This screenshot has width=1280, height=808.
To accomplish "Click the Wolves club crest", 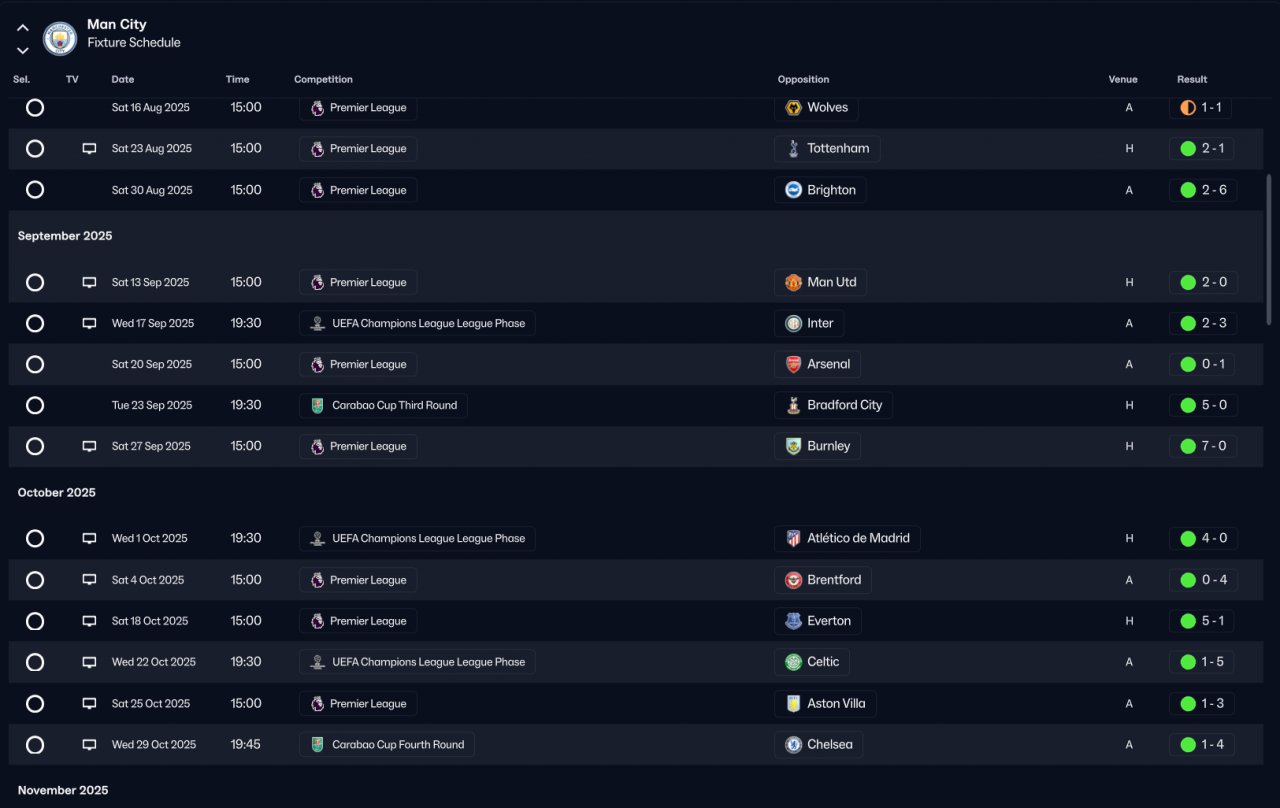I will tap(793, 108).
